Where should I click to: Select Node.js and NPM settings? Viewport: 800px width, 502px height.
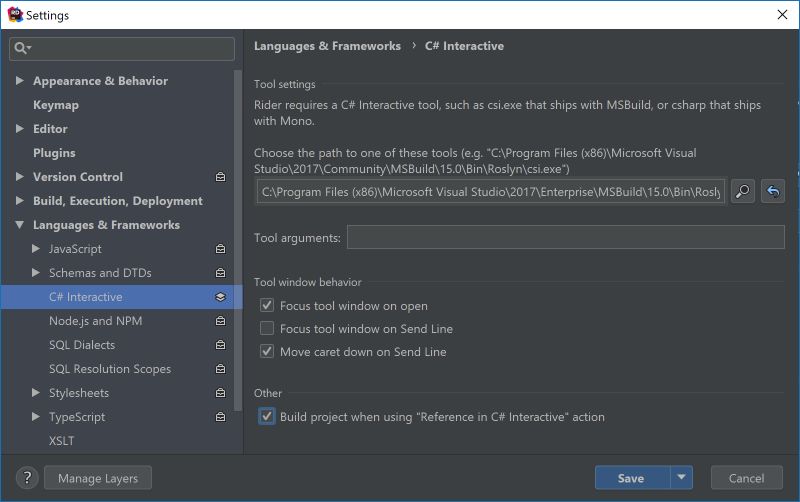click(95, 321)
